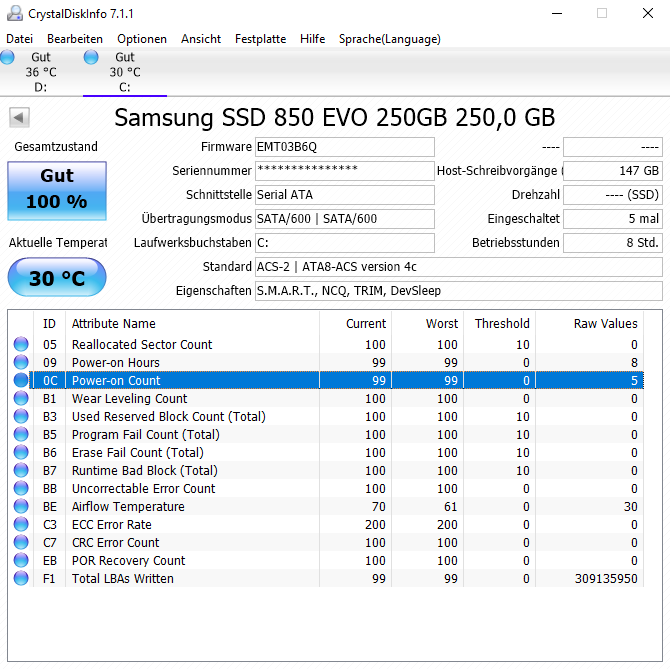Click the Drehzahl value ---- (SSD)
Image resolution: width=670 pixels, height=669 pixels.
pos(613,195)
